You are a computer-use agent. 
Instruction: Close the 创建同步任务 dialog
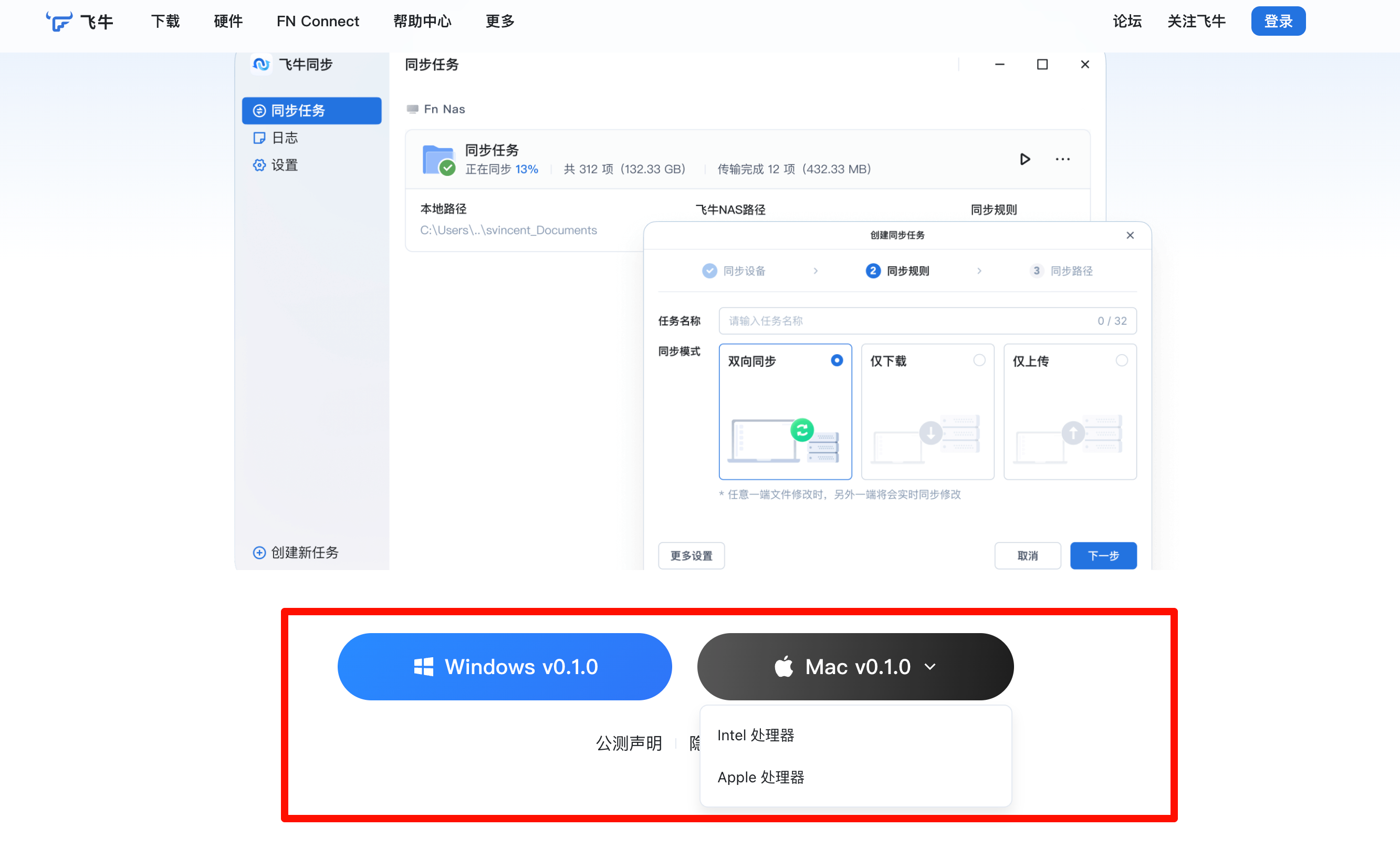(x=1130, y=235)
